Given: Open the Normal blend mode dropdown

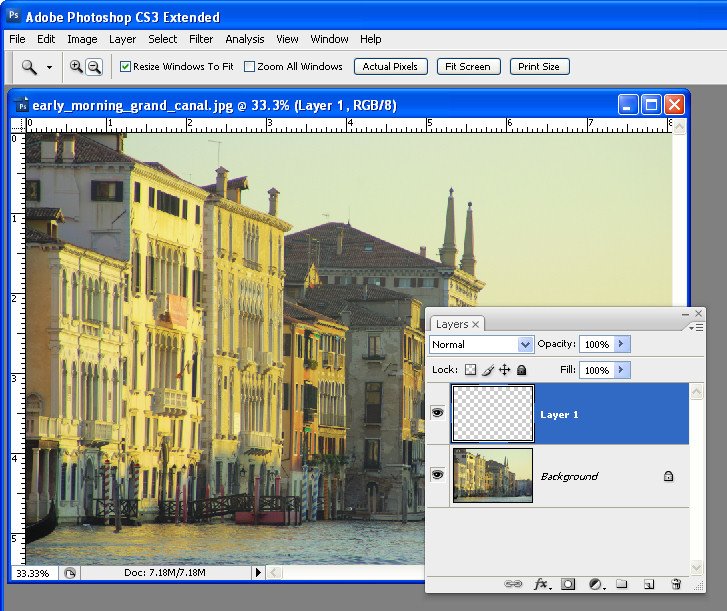Looking at the screenshot, I should [x=481, y=344].
